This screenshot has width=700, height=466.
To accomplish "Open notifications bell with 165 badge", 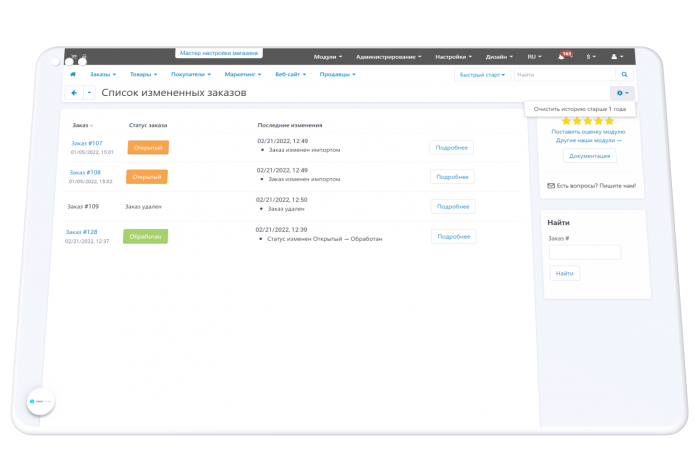I will 564,56.
